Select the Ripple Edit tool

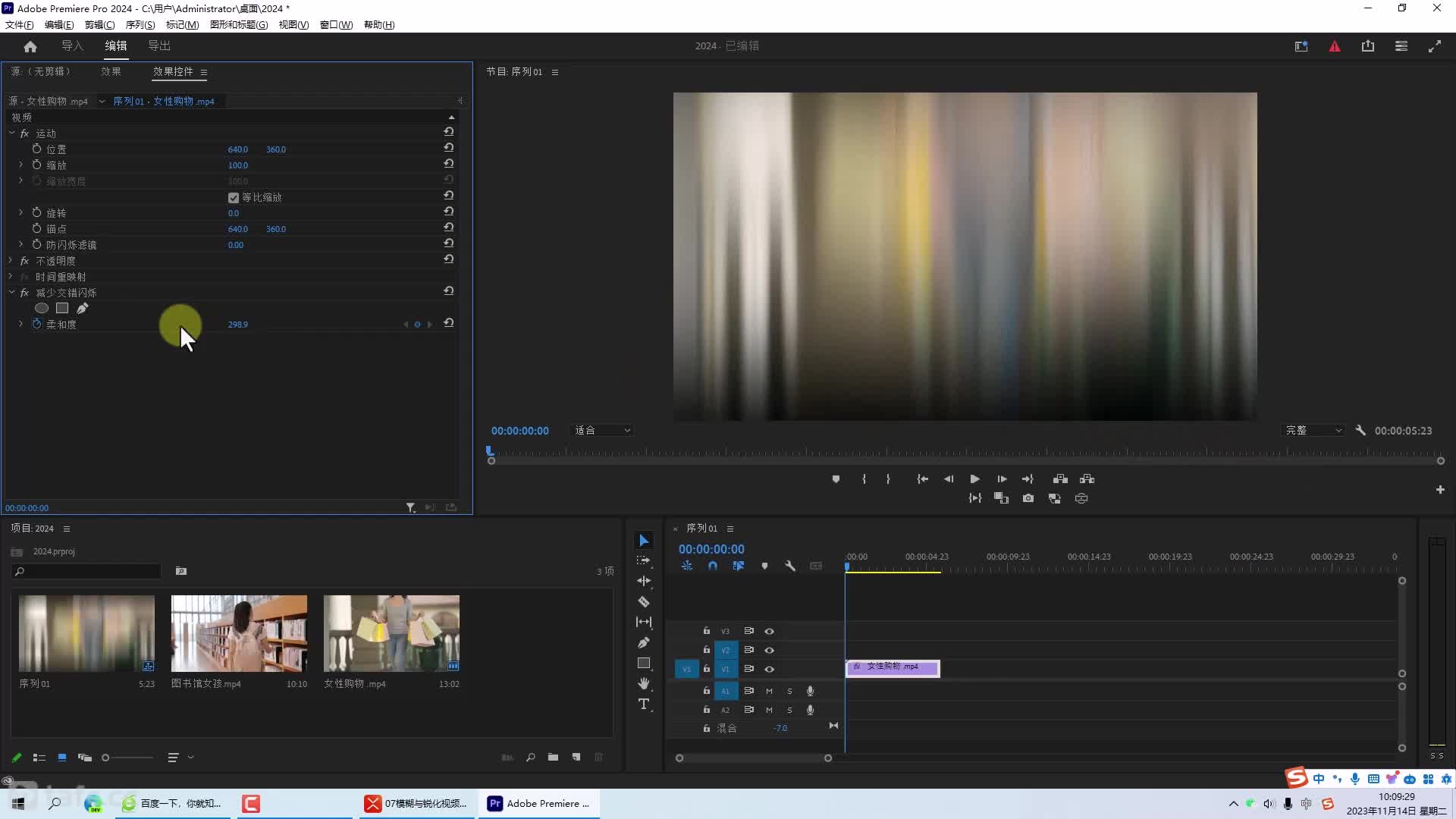644,581
